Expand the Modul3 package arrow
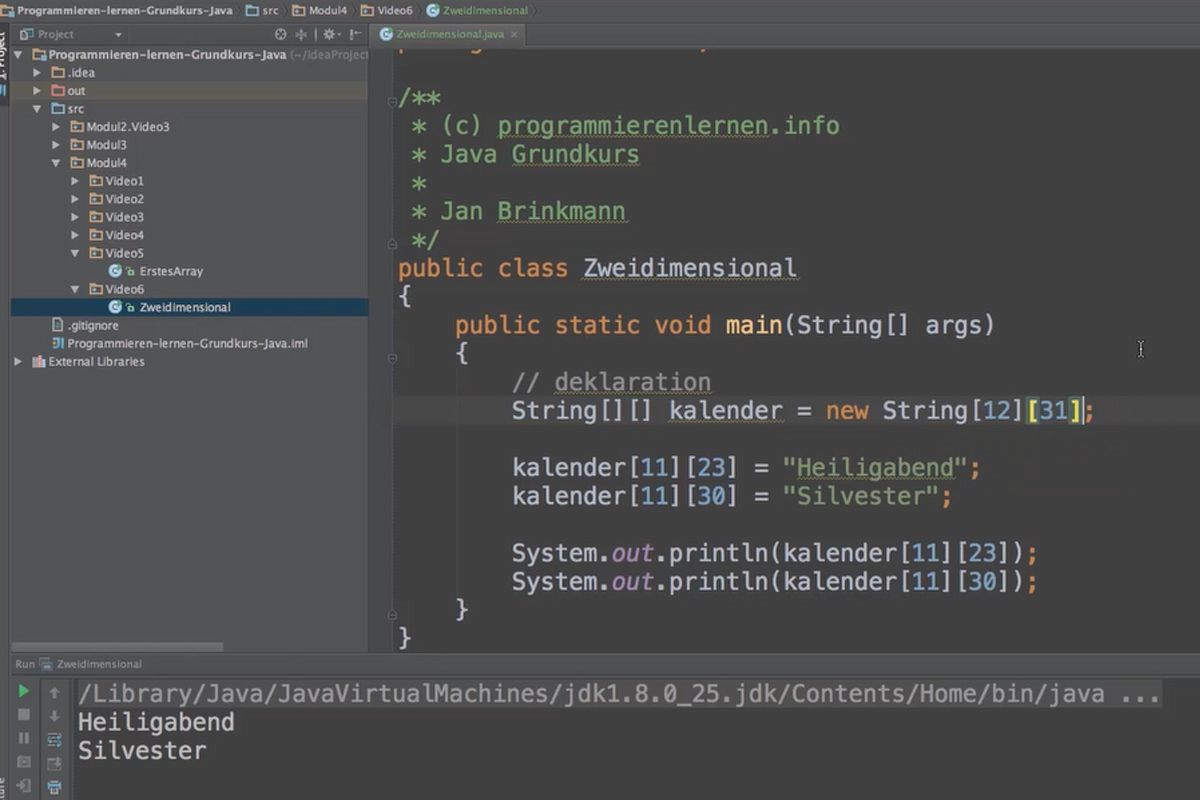The height and width of the screenshot is (800, 1200). (x=57, y=145)
